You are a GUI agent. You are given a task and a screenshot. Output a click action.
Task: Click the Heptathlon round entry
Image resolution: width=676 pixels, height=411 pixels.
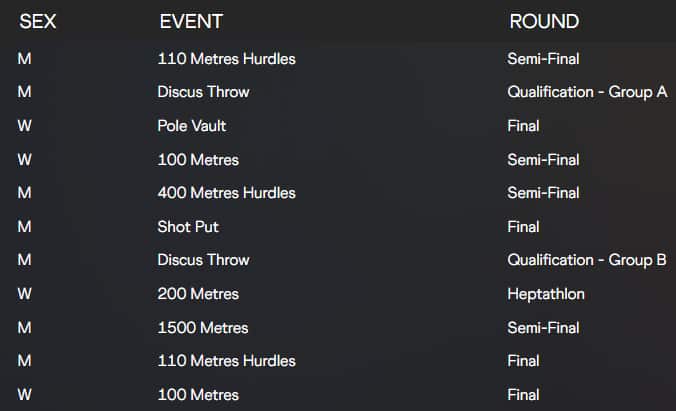(x=545, y=294)
